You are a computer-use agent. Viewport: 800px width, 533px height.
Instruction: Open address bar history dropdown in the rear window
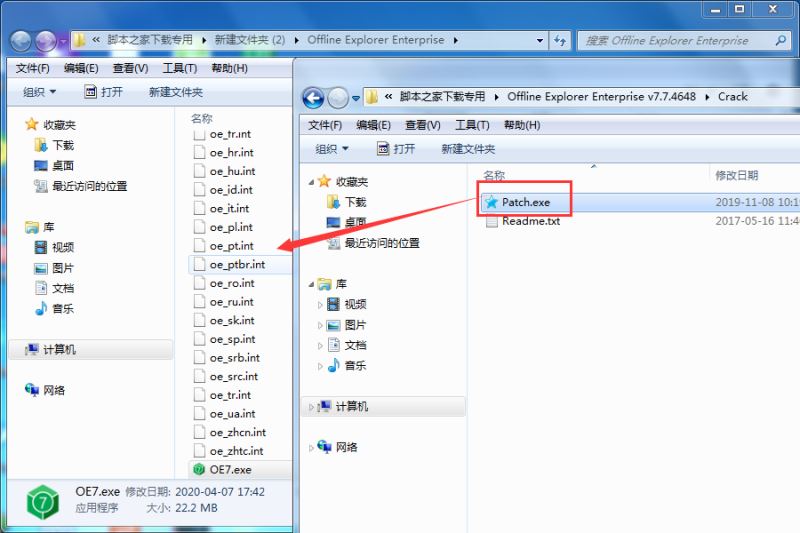click(x=539, y=40)
